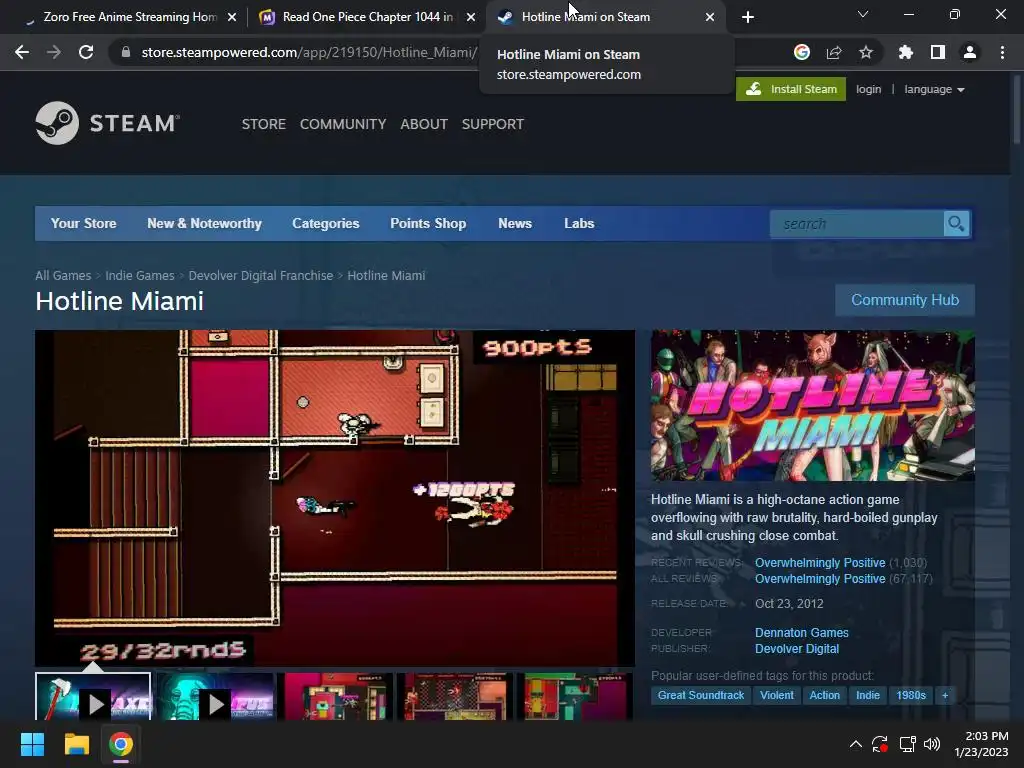Close the One Piece Chapter 1044 tab
Screen dimensions: 1024x768
click(471, 17)
